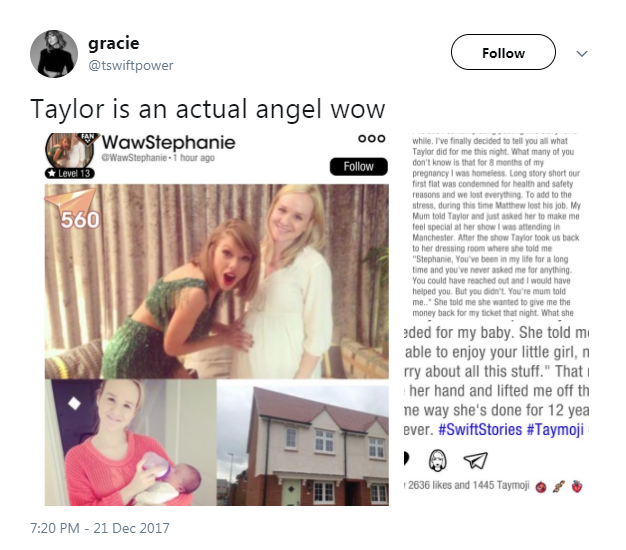Click the Level 13 fan badge

(70, 173)
